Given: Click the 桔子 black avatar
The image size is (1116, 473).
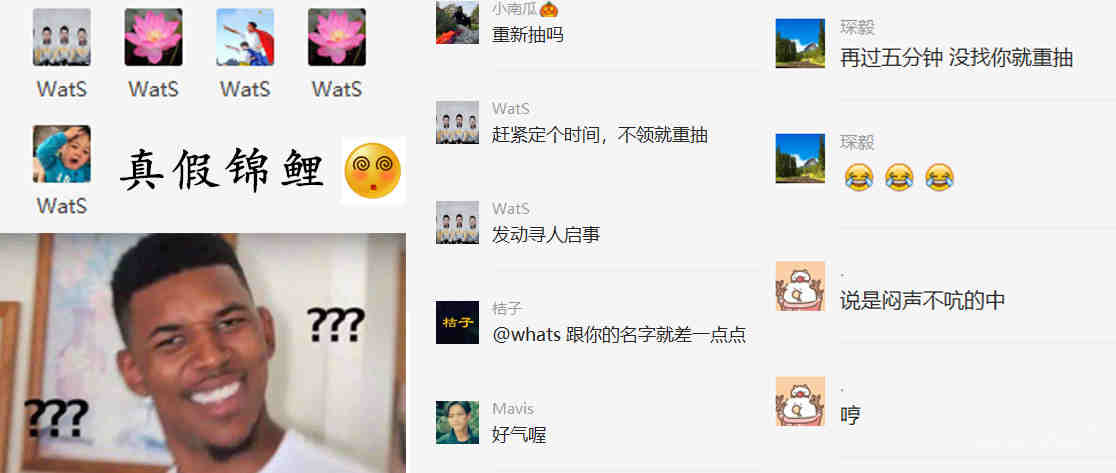Looking at the screenshot, I should (457, 322).
